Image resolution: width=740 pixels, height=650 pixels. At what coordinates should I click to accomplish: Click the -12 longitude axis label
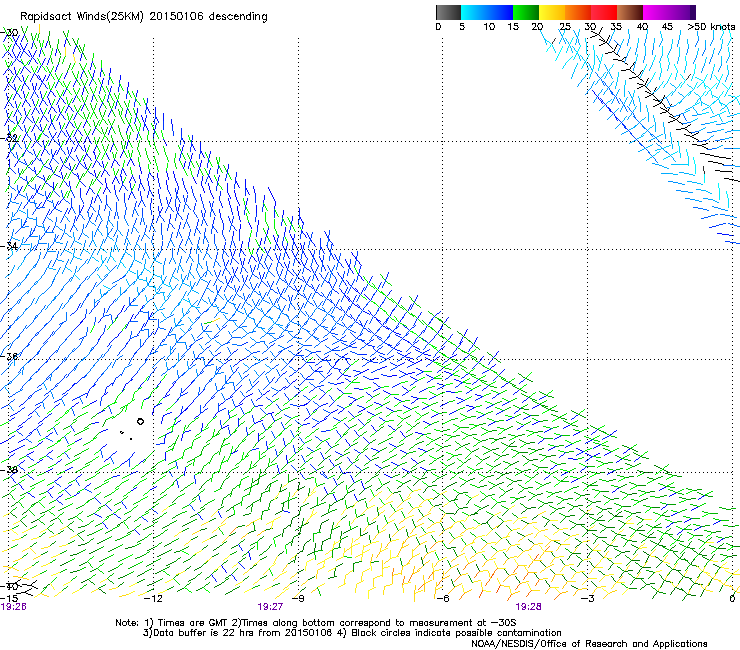point(153,599)
